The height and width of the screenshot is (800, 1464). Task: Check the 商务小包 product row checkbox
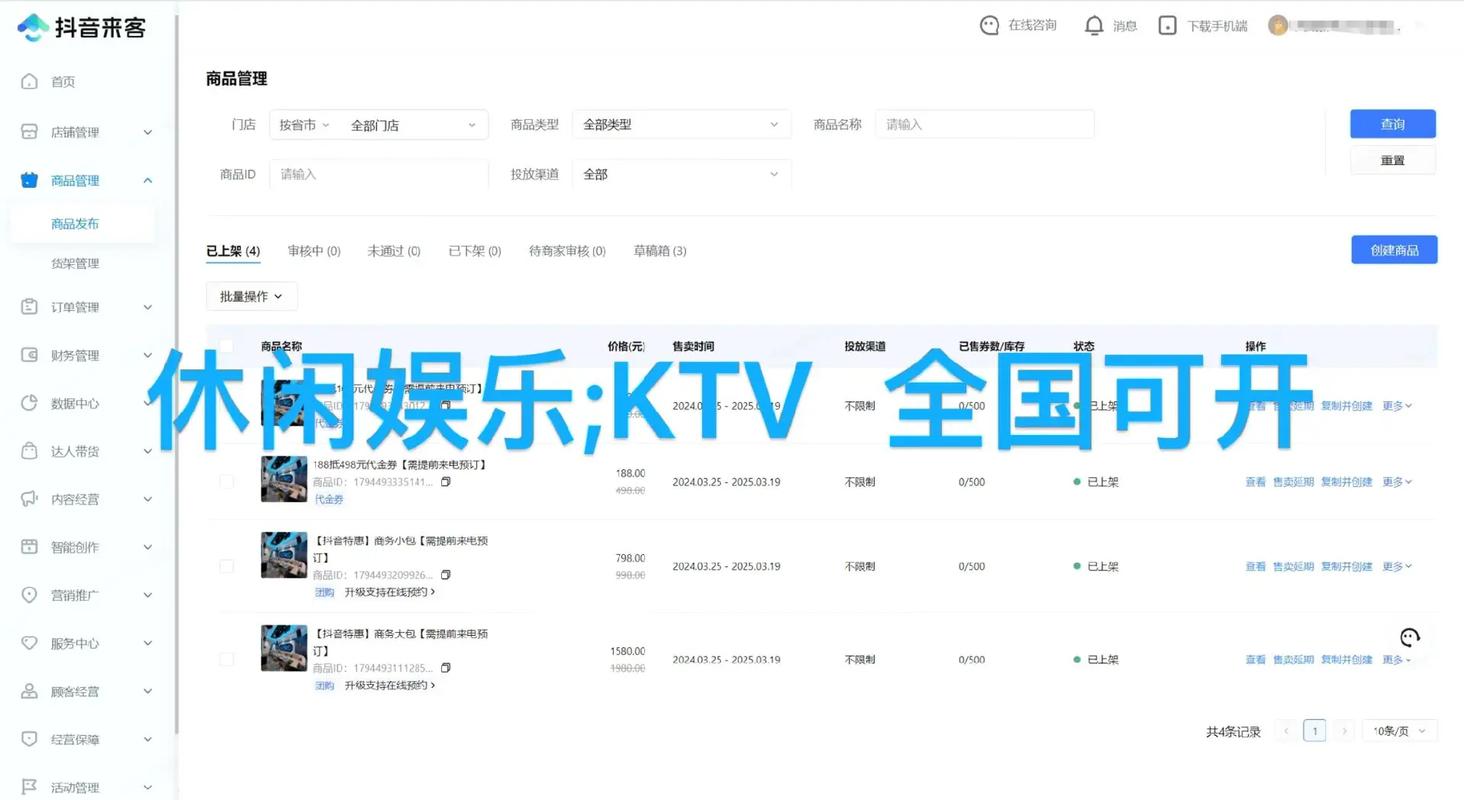click(226, 566)
